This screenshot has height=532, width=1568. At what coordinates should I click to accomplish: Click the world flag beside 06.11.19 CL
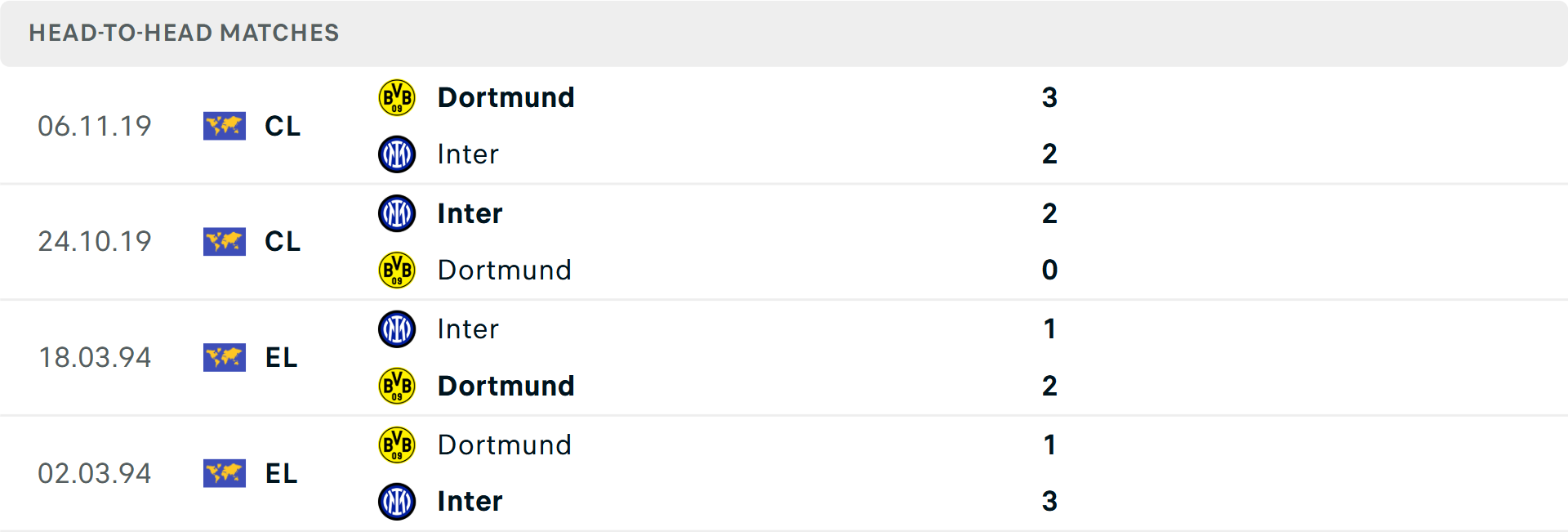click(224, 126)
